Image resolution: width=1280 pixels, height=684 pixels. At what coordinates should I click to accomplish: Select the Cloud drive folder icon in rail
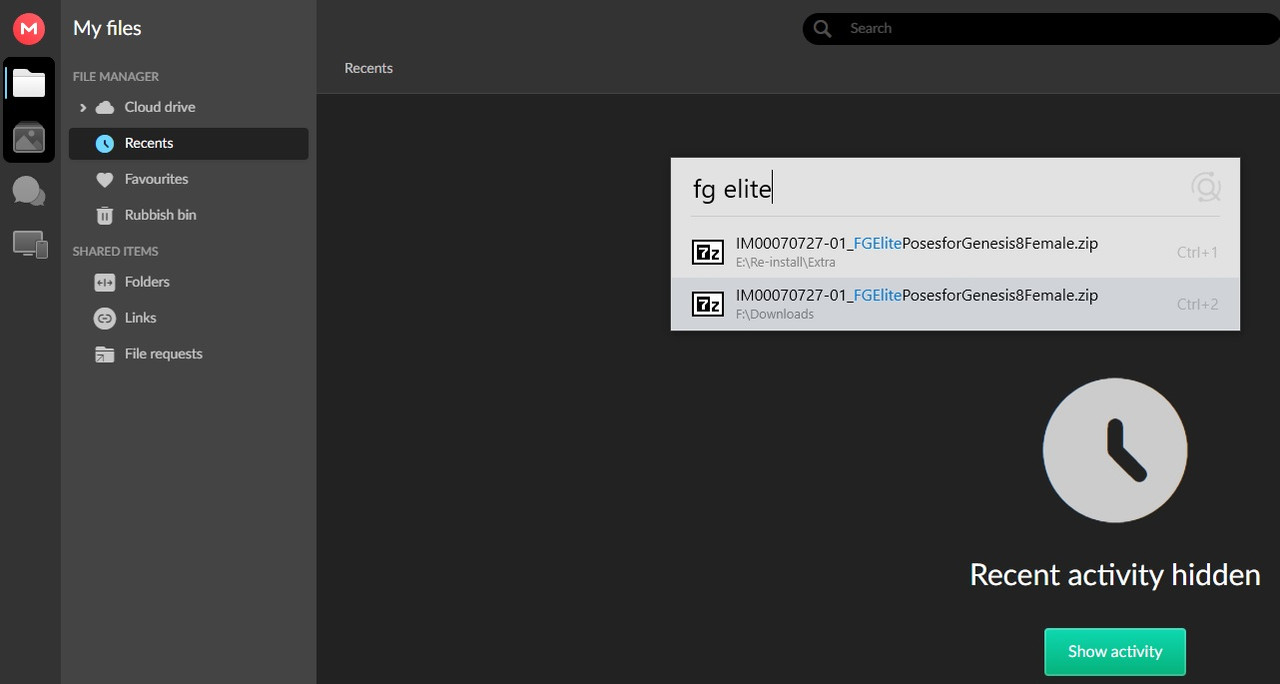29,84
